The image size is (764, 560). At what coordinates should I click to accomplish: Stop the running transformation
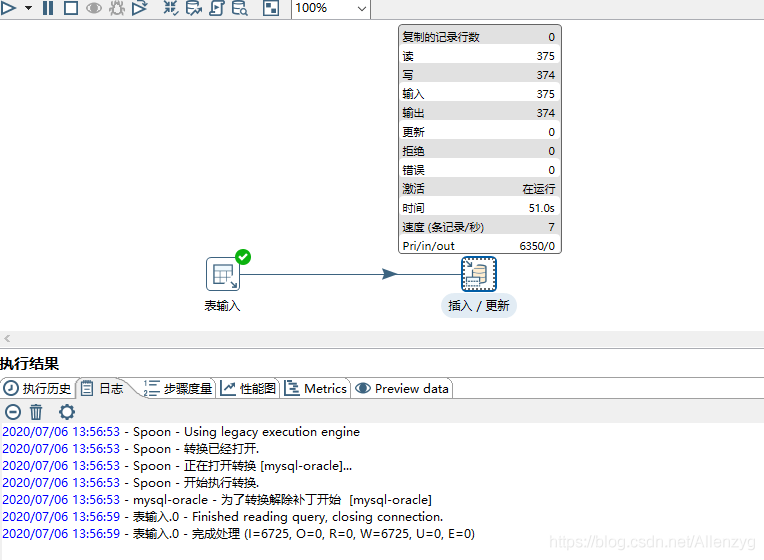(x=71, y=8)
